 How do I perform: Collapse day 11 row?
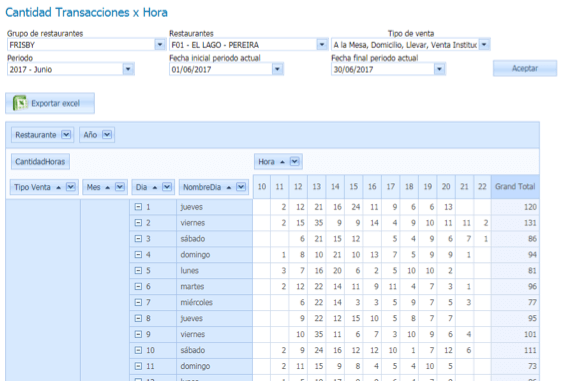(x=138, y=366)
